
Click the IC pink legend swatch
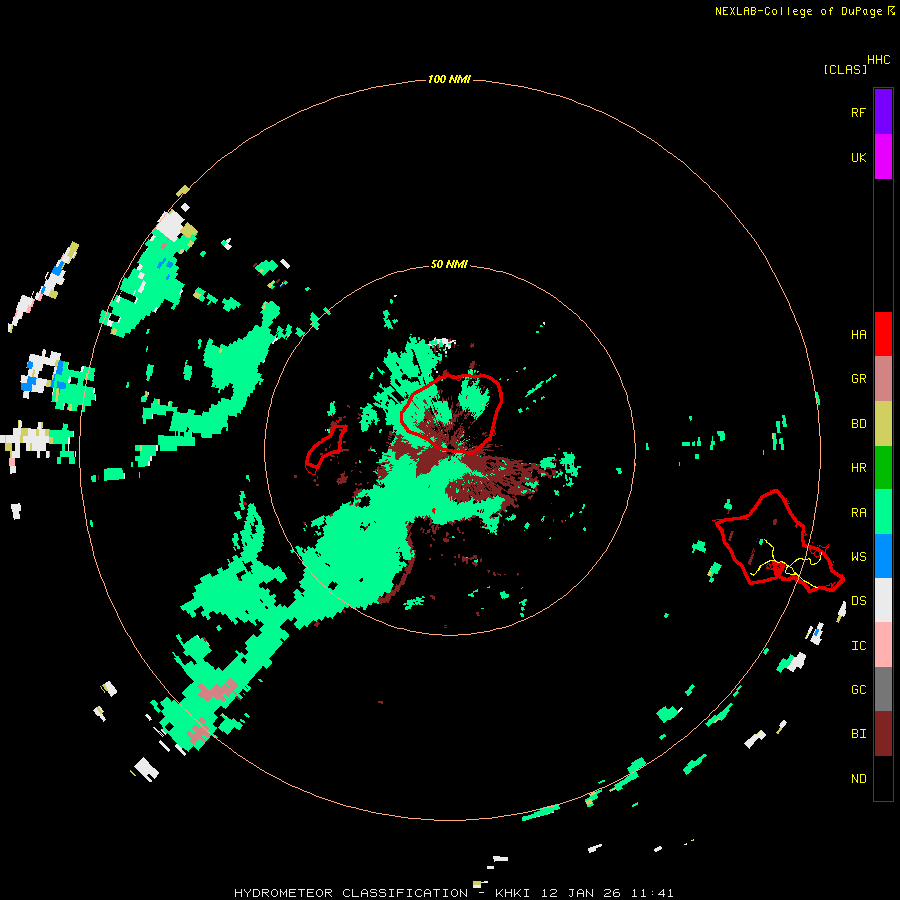coord(883,645)
